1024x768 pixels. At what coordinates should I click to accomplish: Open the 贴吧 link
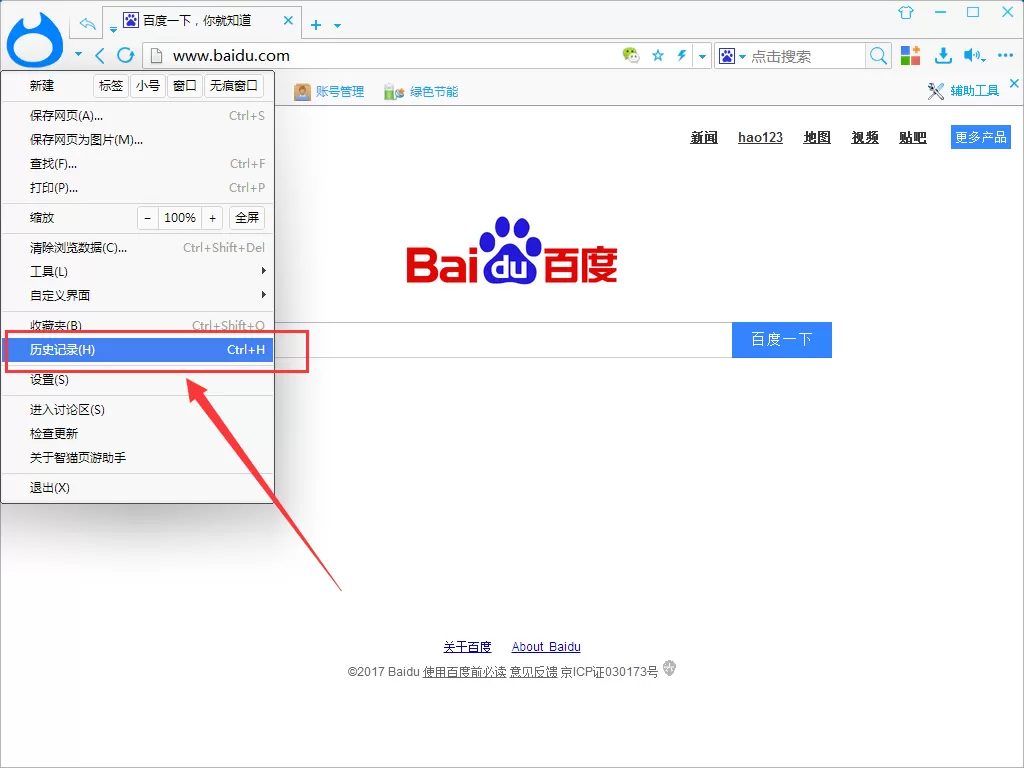912,137
